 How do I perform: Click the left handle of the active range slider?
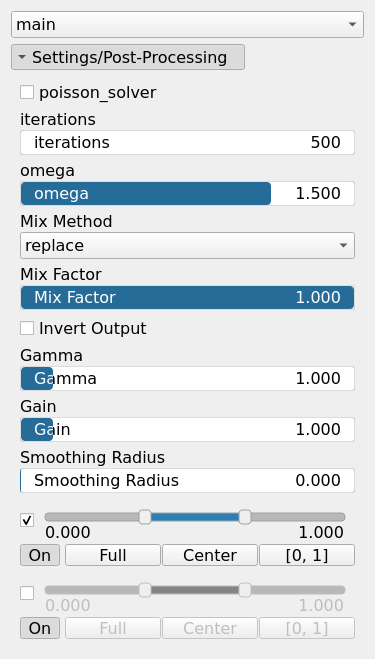click(145, 517)
